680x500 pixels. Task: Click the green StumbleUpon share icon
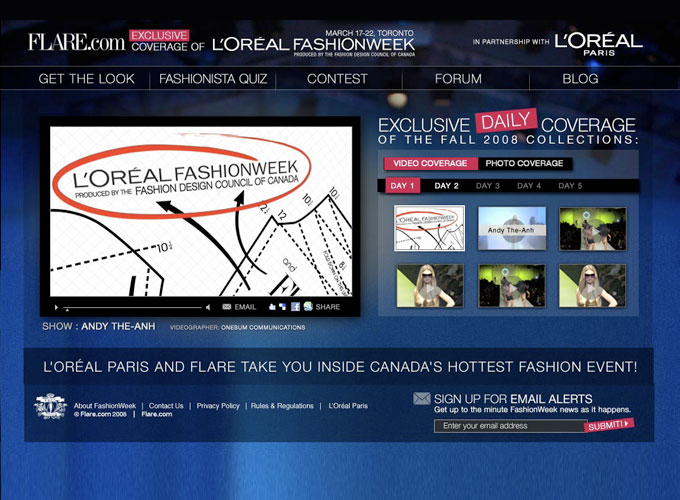tap(307, 307)
